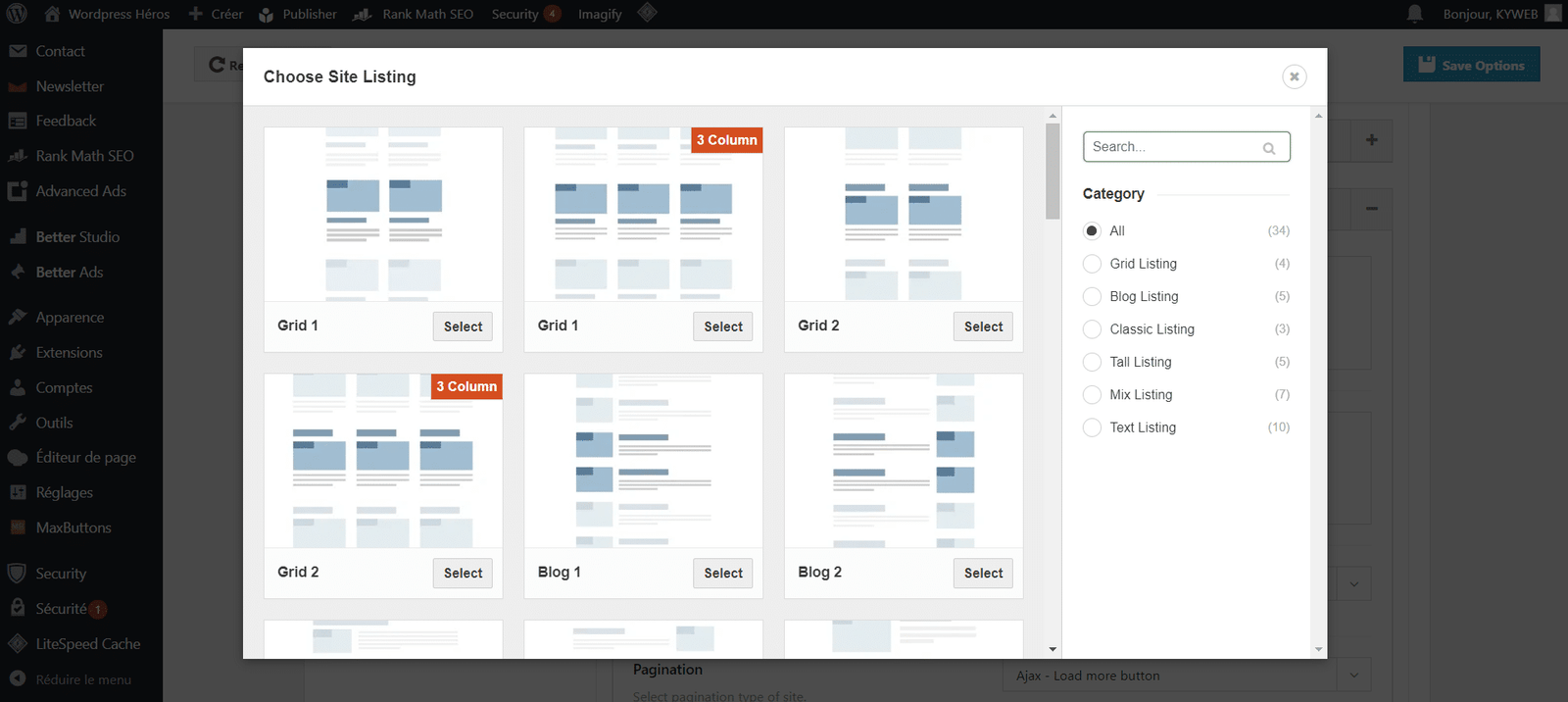
Task: Open the Créer menu in admin bar
Action: tap(216, 14)
